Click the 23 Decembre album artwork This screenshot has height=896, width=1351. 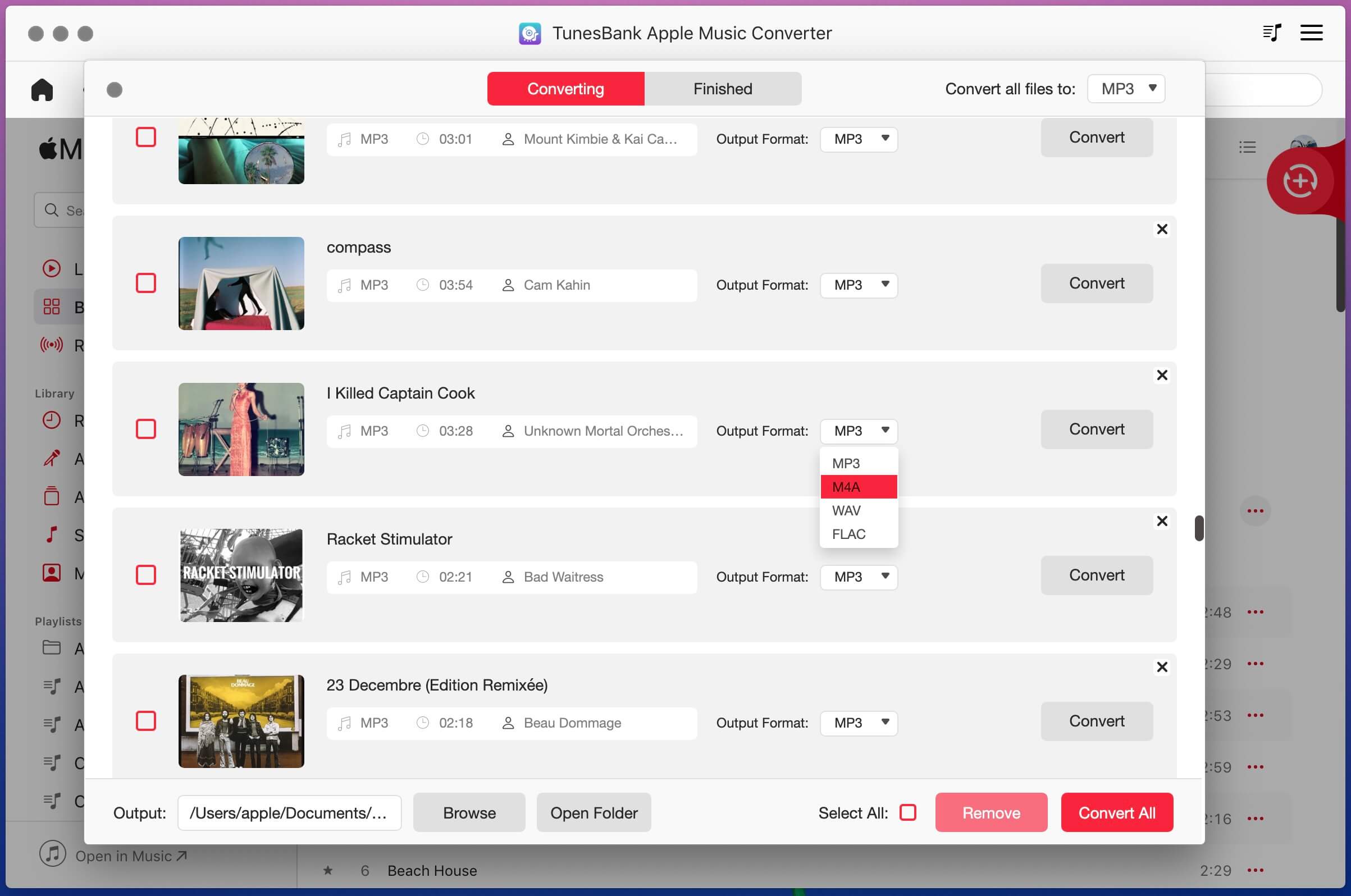[241, 721]
